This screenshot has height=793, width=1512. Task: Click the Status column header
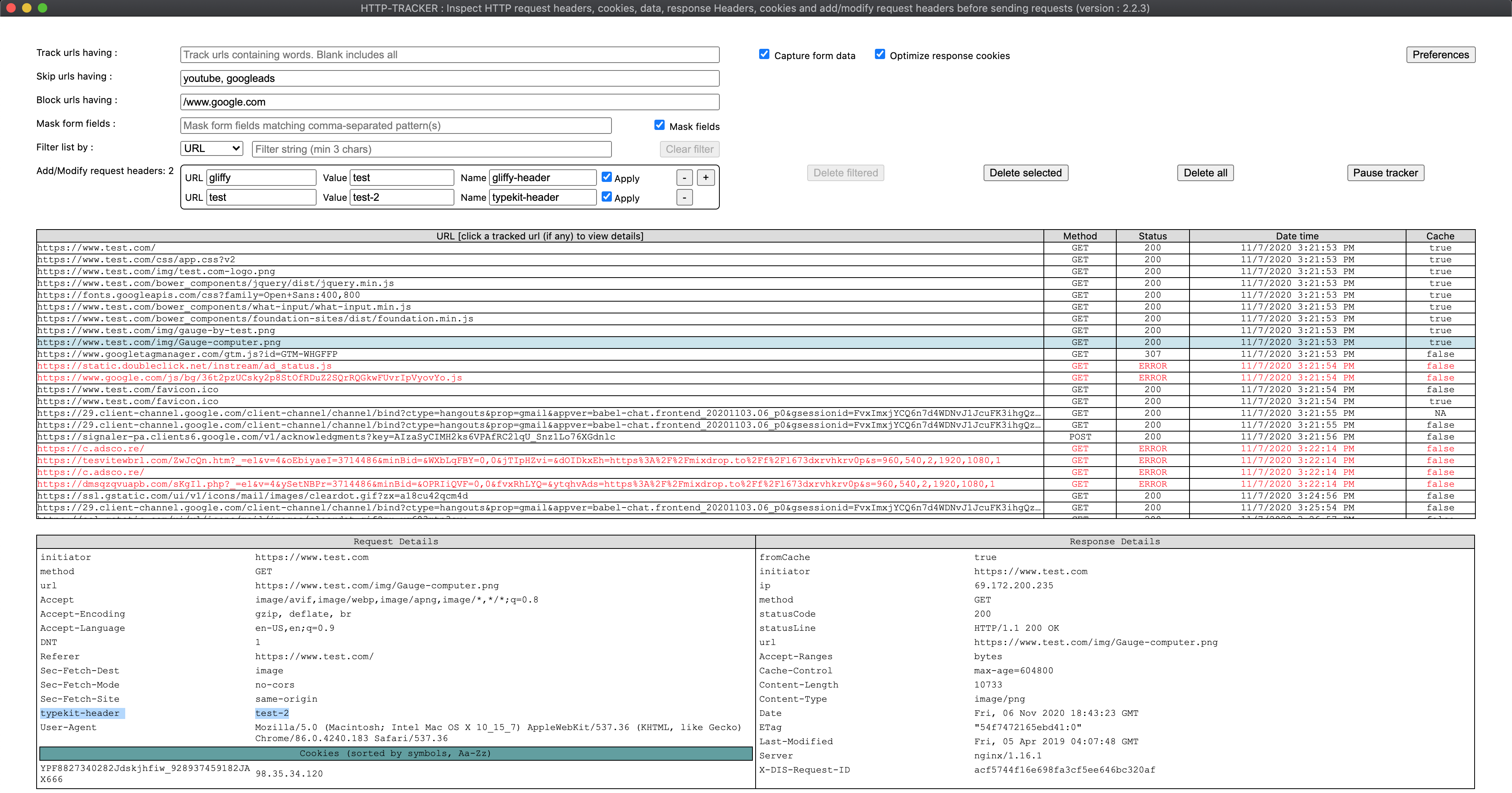[1152, 236]
